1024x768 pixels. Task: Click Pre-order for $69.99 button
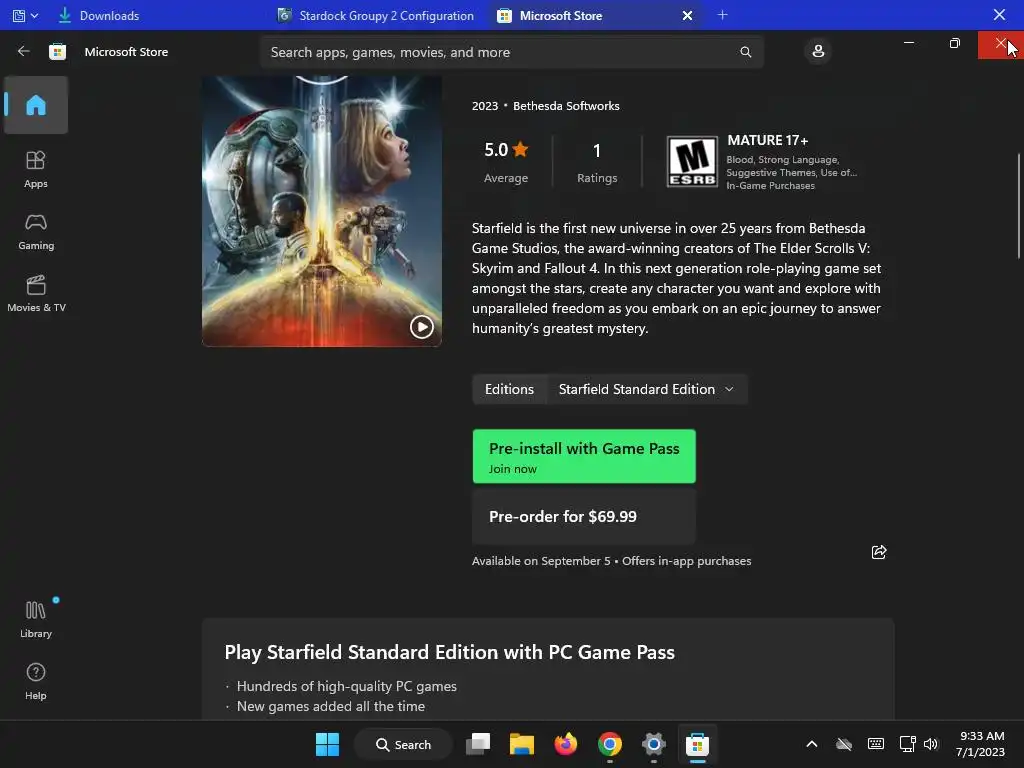click(x=584, y=517)
